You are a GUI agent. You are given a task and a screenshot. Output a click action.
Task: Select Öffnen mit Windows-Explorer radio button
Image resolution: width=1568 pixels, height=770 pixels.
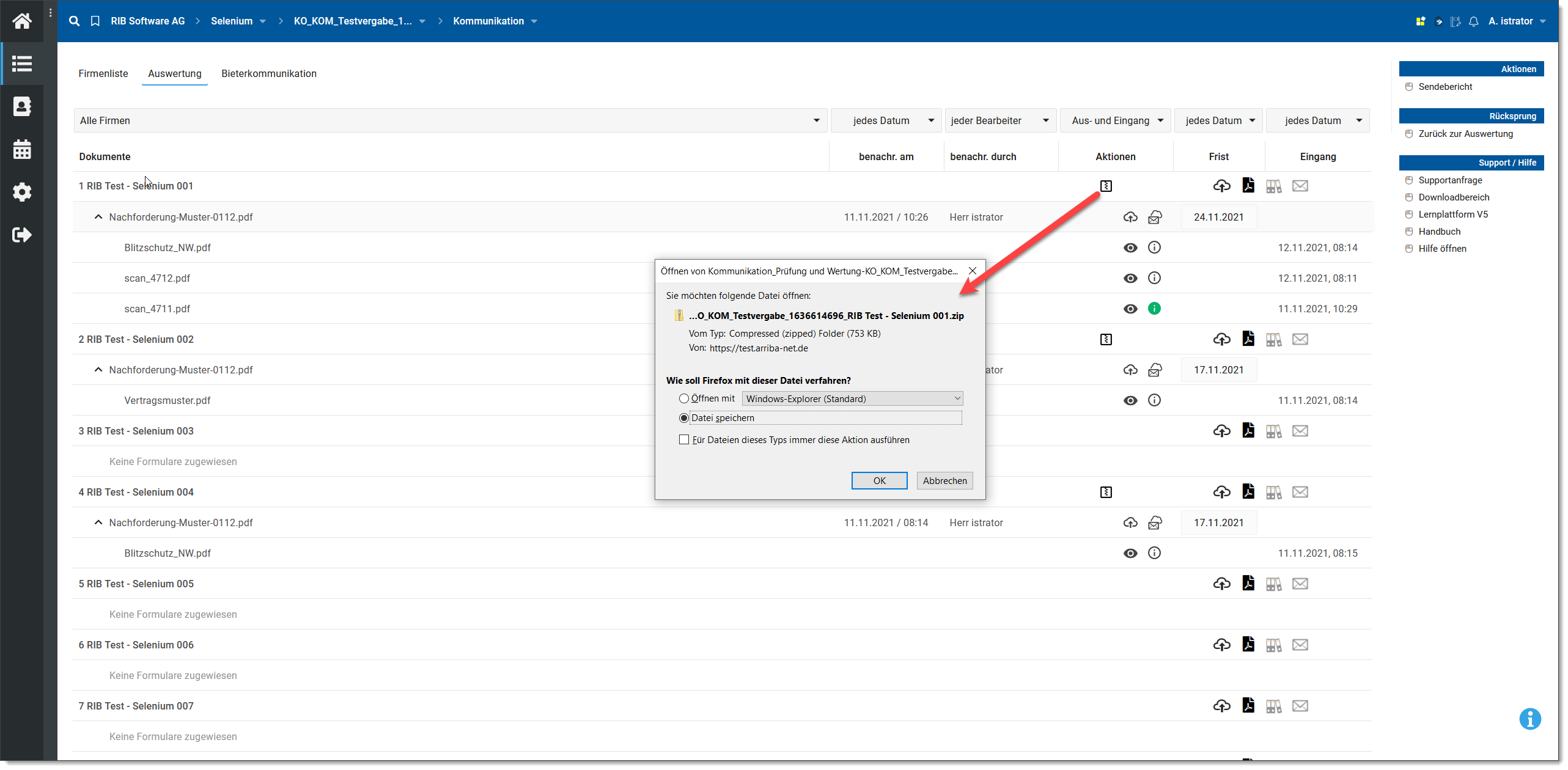tap(684, 398)
